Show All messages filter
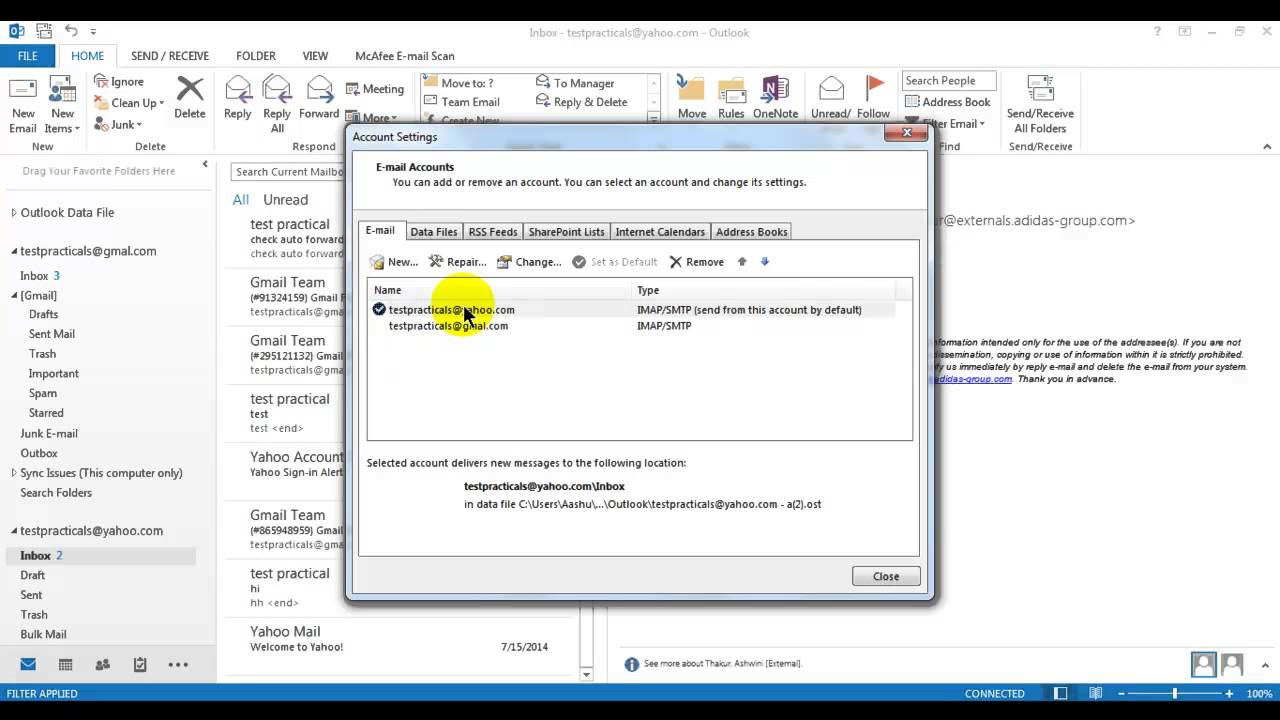This screenshot has height=720, width=1280. [241, 200]
